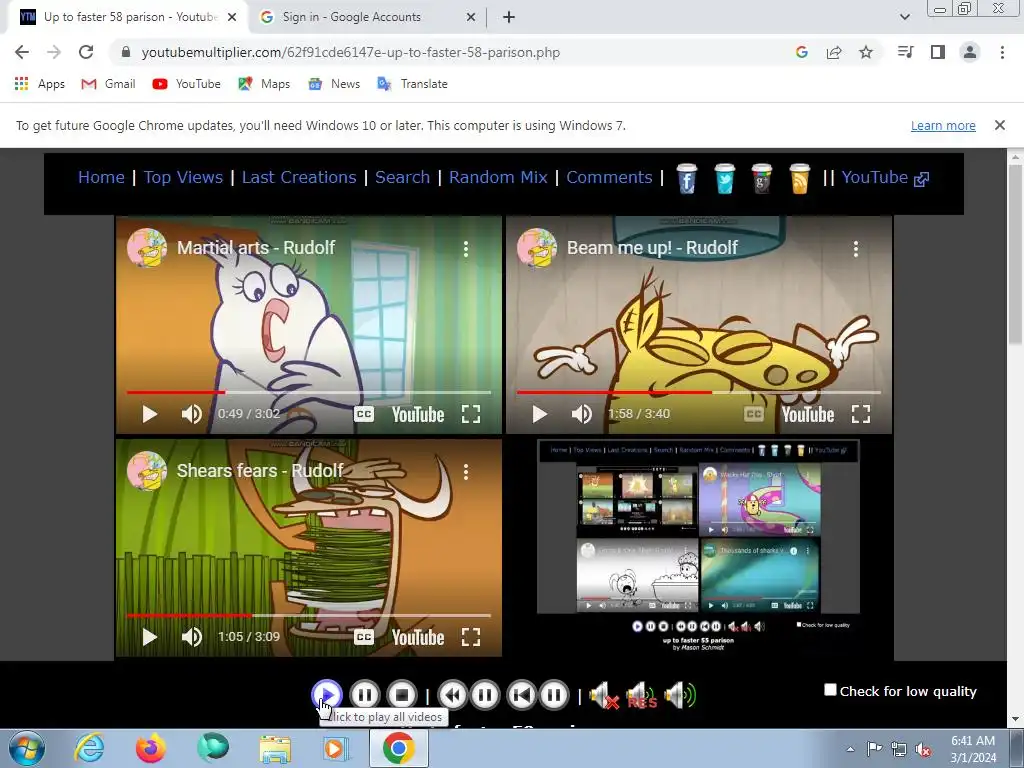This screenshot has width=1024, height=768.
Task: Open the site's Search link
Action: coord(402,178)
